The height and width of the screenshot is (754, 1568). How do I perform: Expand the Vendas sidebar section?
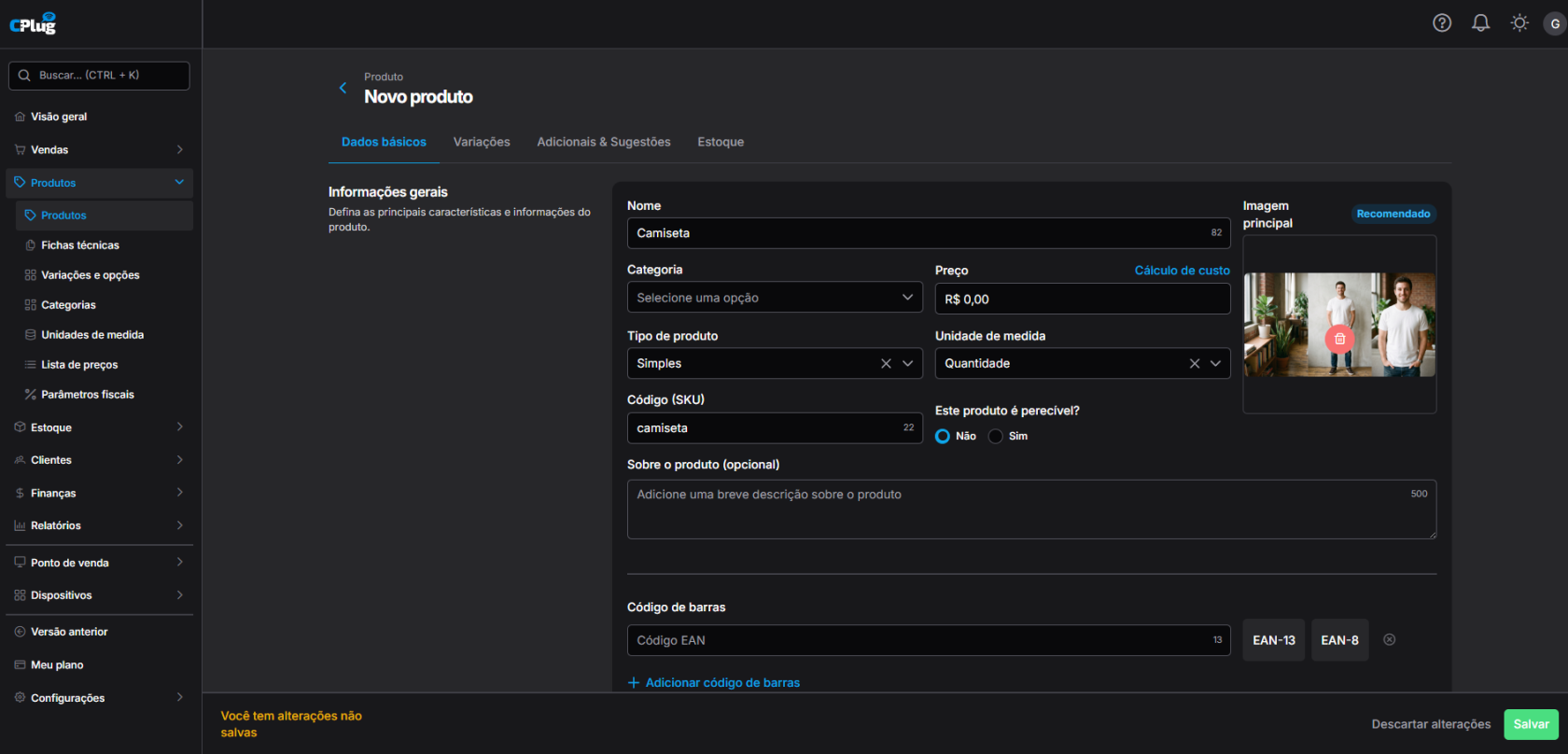click(x=179, y=149)
